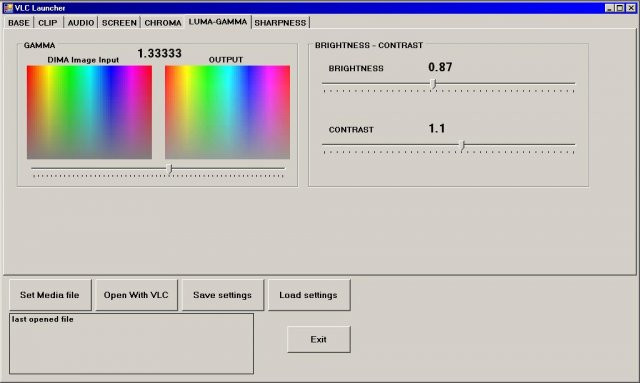Maximize the VLC Launcher window
Image resolution: width=640 pixels, height=383 pixels.
click(x=620, y=8)
